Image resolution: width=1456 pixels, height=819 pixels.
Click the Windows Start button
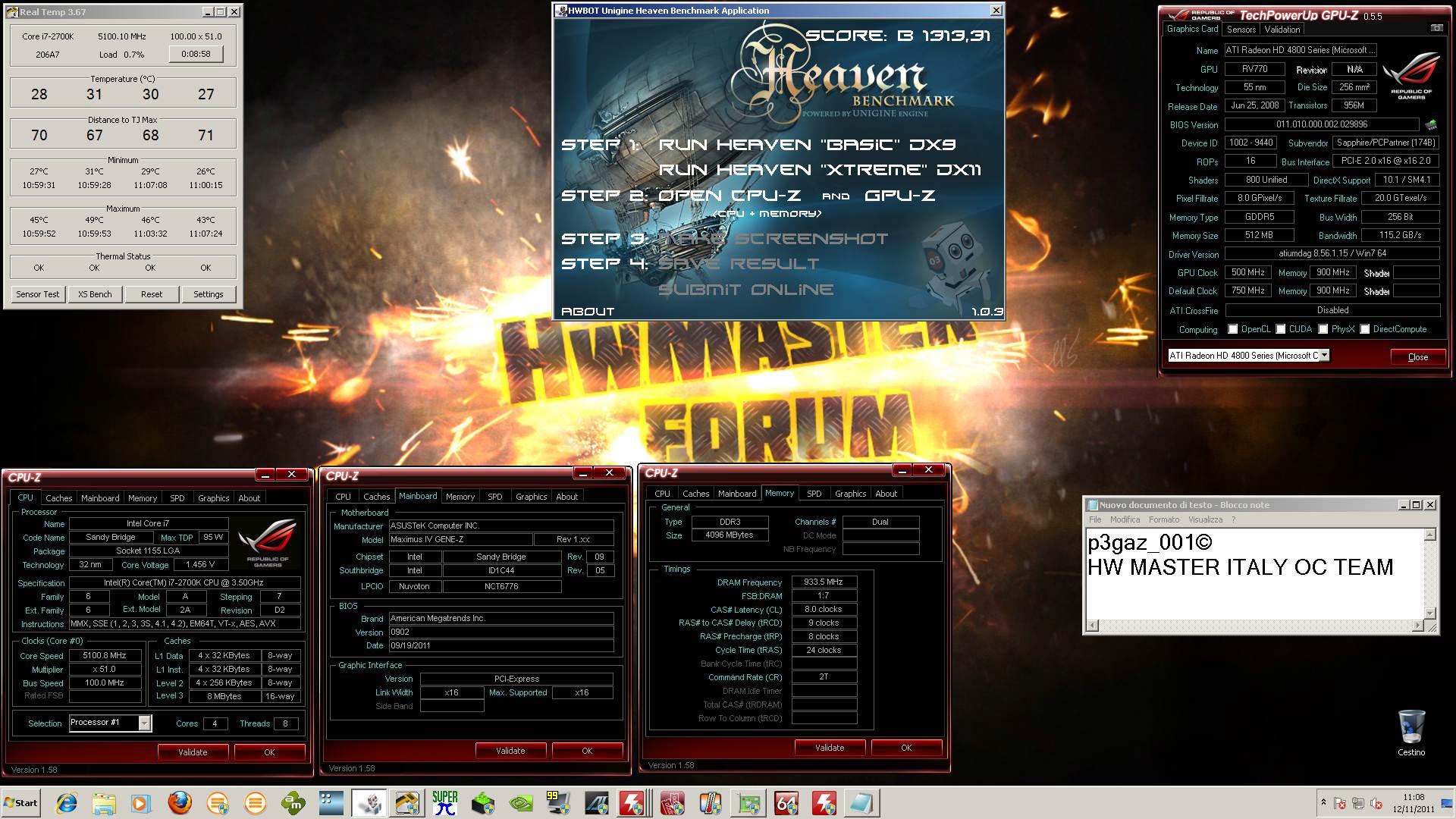(x=21, y=803)
